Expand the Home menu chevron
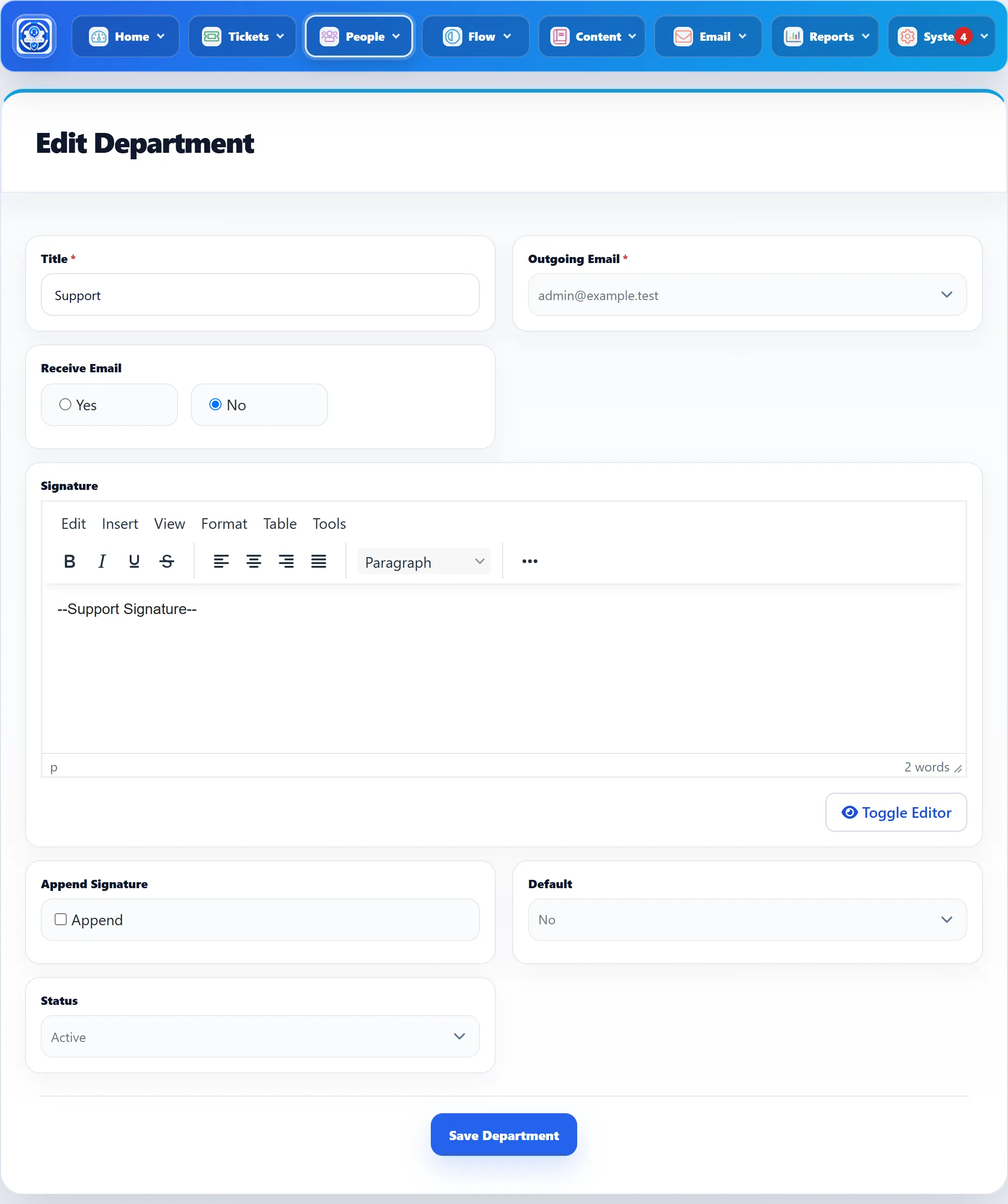The image size is (1008, 1204). point(161,37)
